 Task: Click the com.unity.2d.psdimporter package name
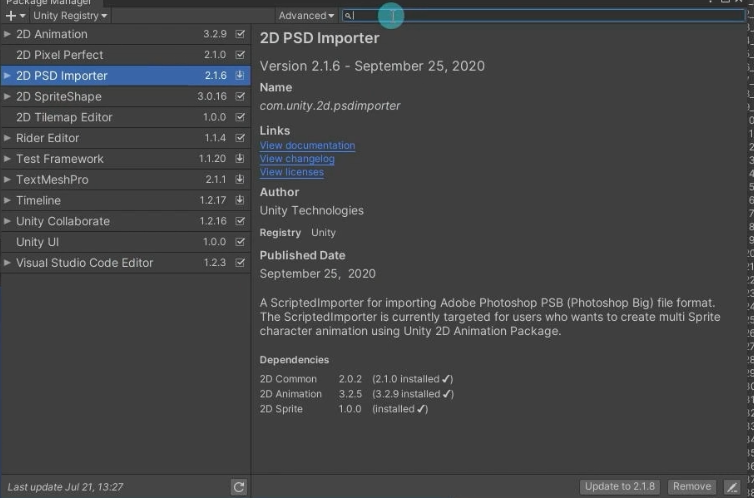point(330,106)
